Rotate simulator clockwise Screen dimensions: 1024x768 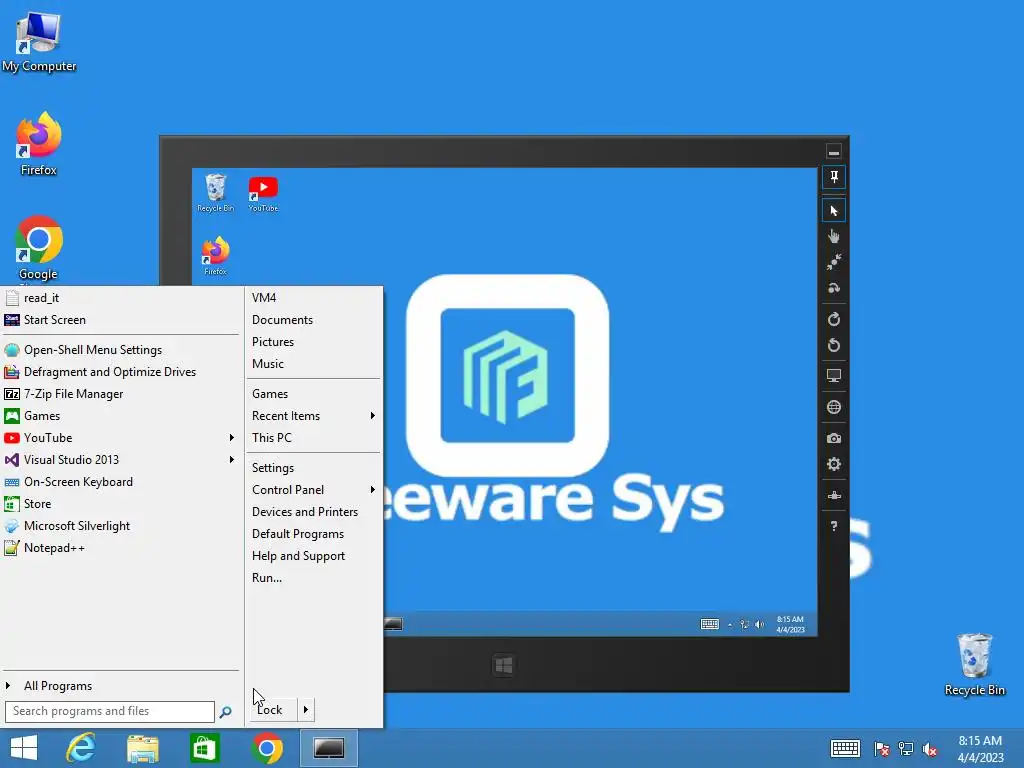[x=834, y=319]
